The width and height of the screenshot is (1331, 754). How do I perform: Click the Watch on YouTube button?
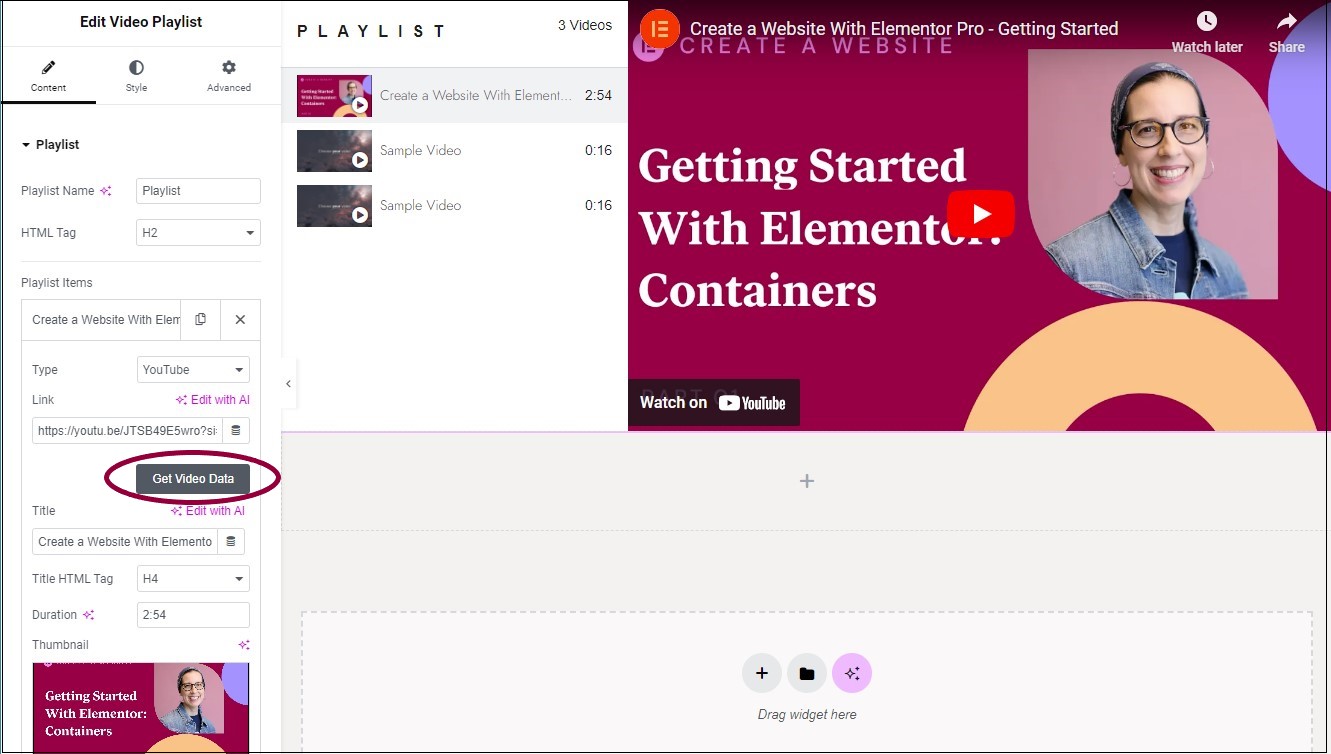click(714, 403)
